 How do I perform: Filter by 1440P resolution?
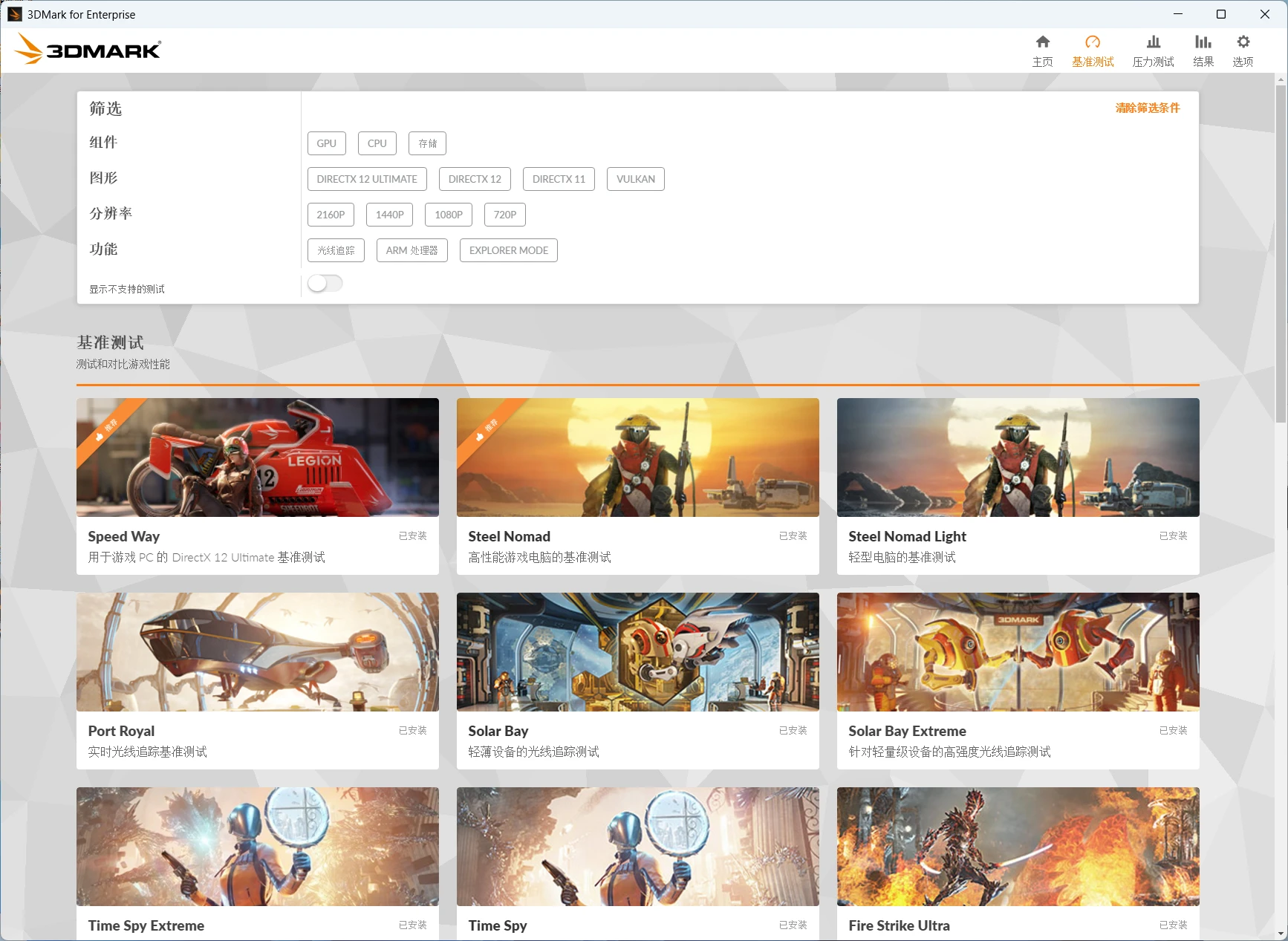coord(390,215)
